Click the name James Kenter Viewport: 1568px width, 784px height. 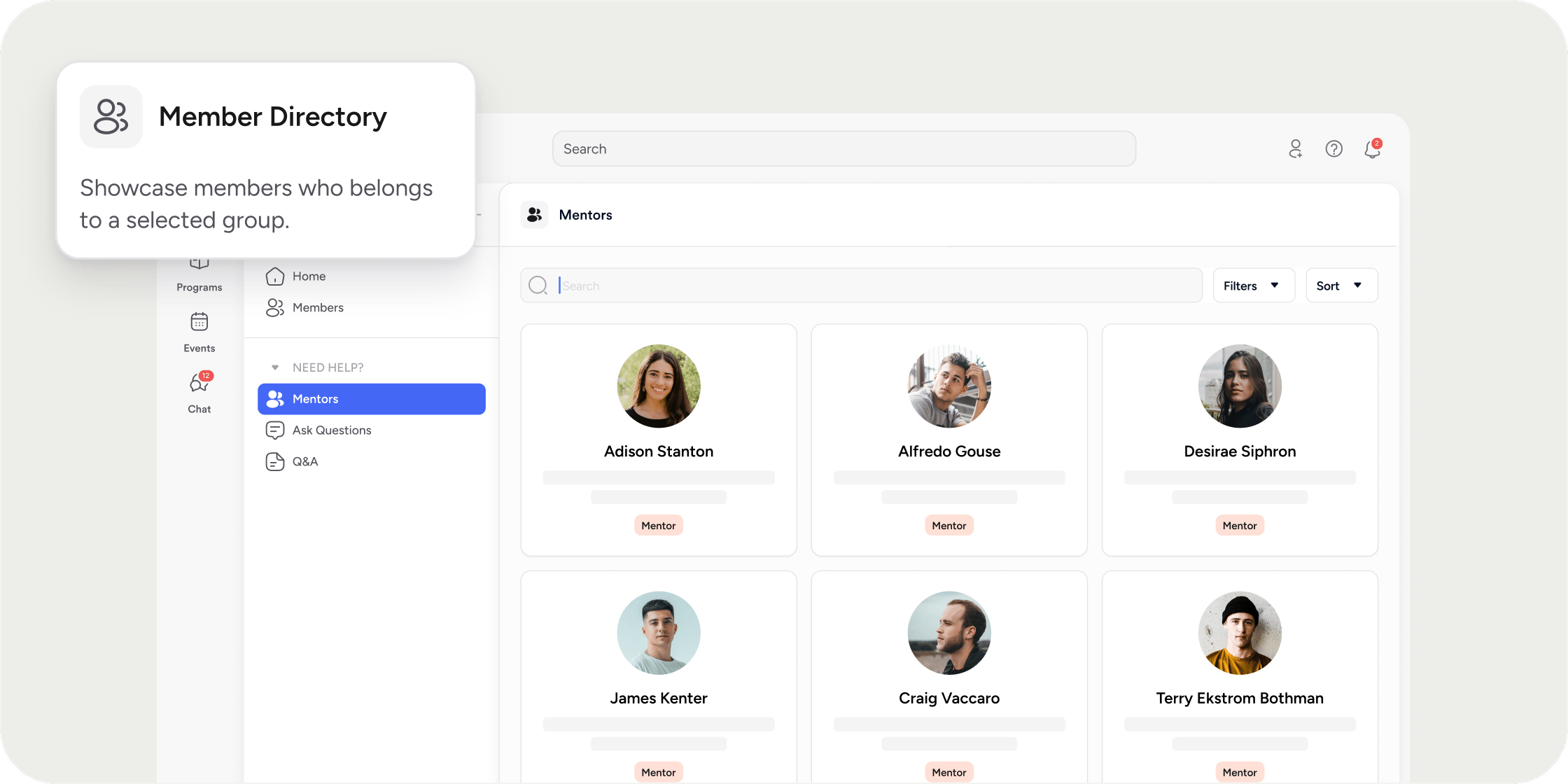click(x=659, y=699)
